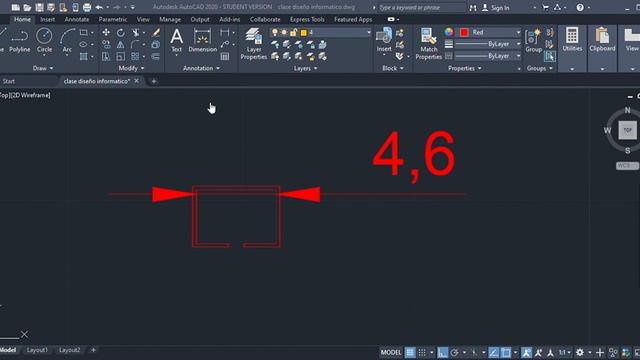
Task: Expand the Annotation panel
Action: (201, 68)
